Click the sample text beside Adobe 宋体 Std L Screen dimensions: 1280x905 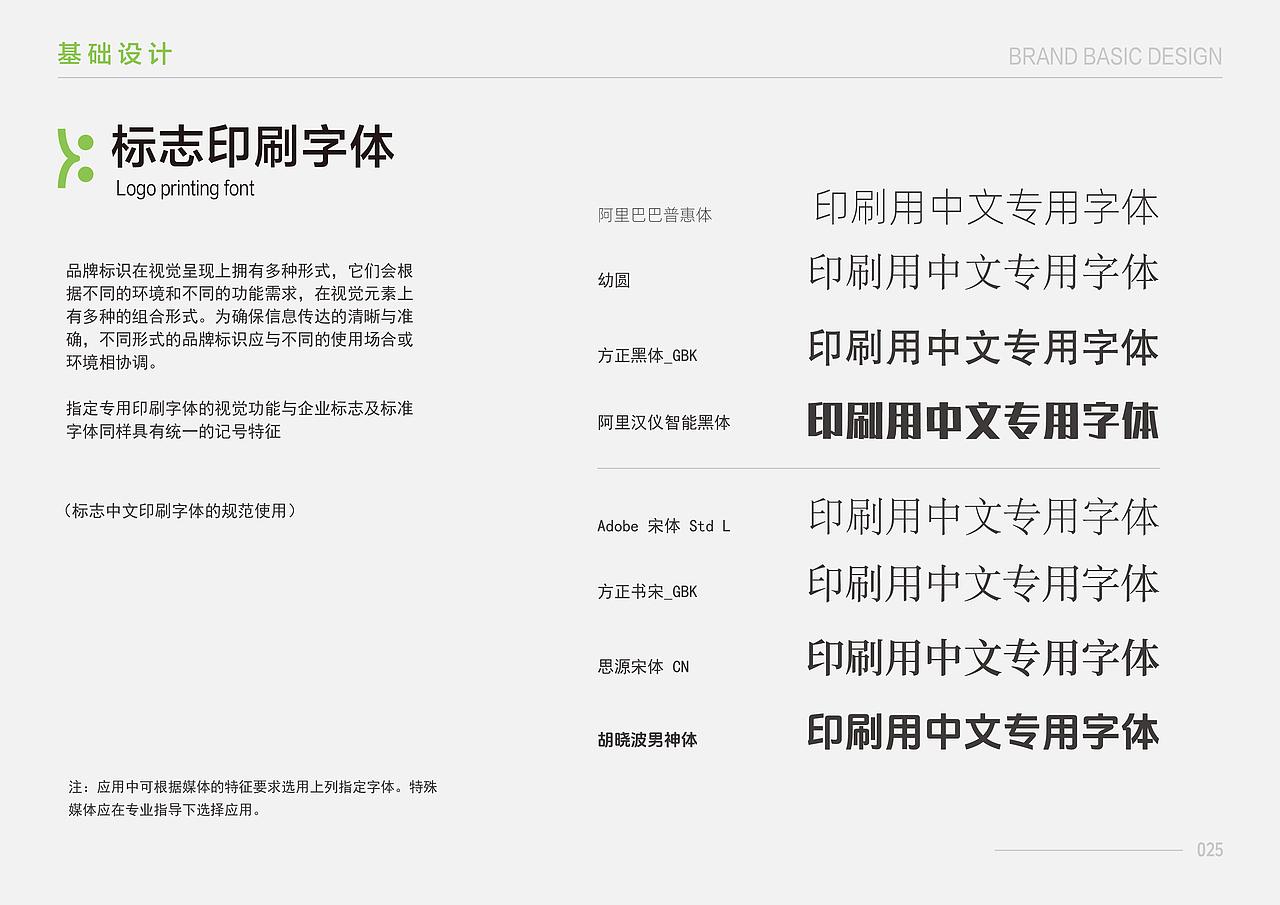tap(984, 517)
